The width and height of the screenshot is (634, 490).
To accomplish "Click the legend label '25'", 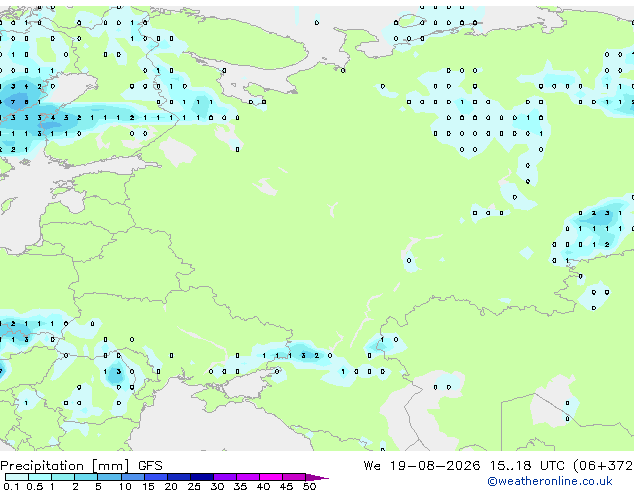I will [194, 486].
